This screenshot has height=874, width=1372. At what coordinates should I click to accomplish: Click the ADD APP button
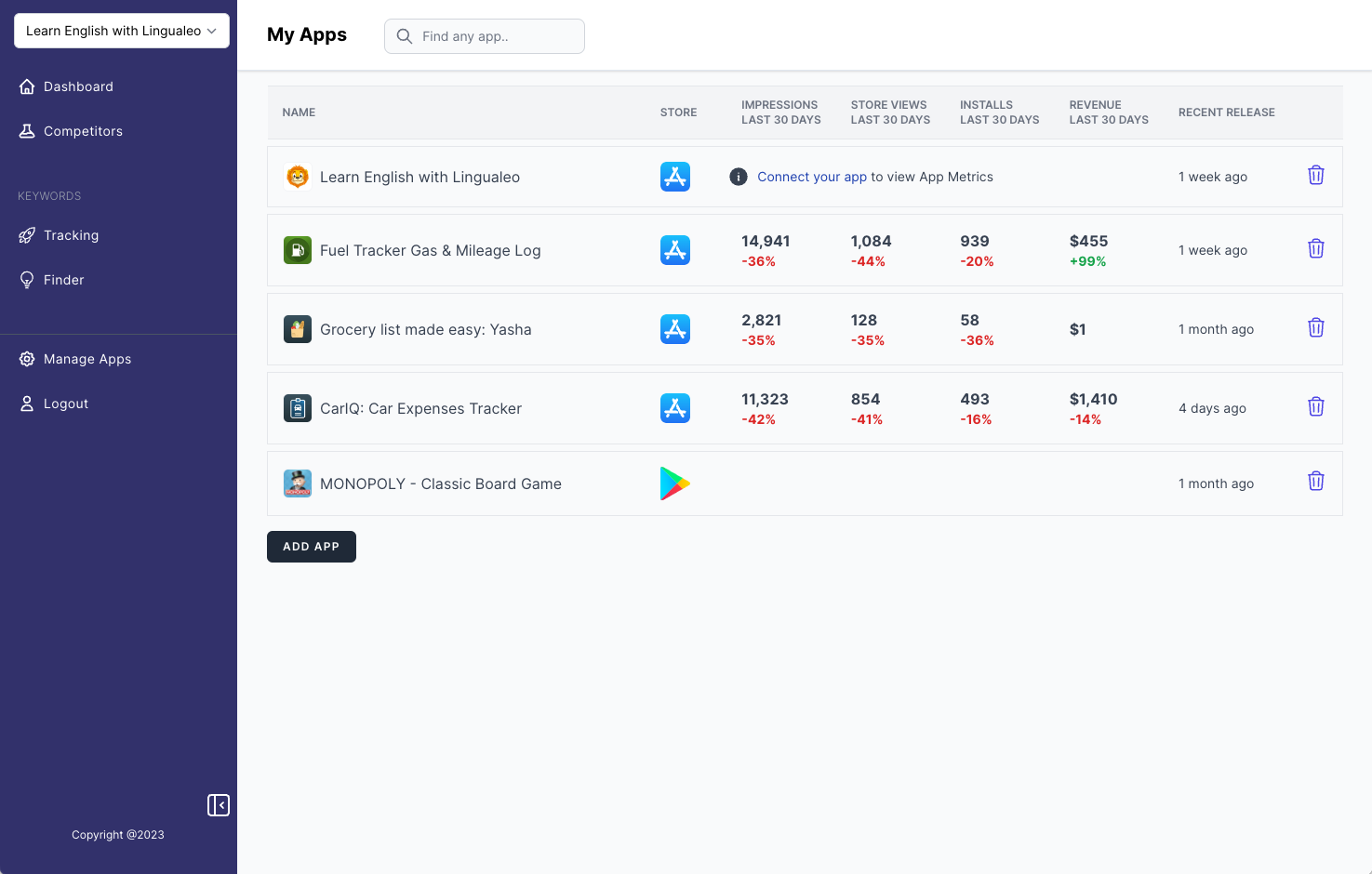coord(312,547)
